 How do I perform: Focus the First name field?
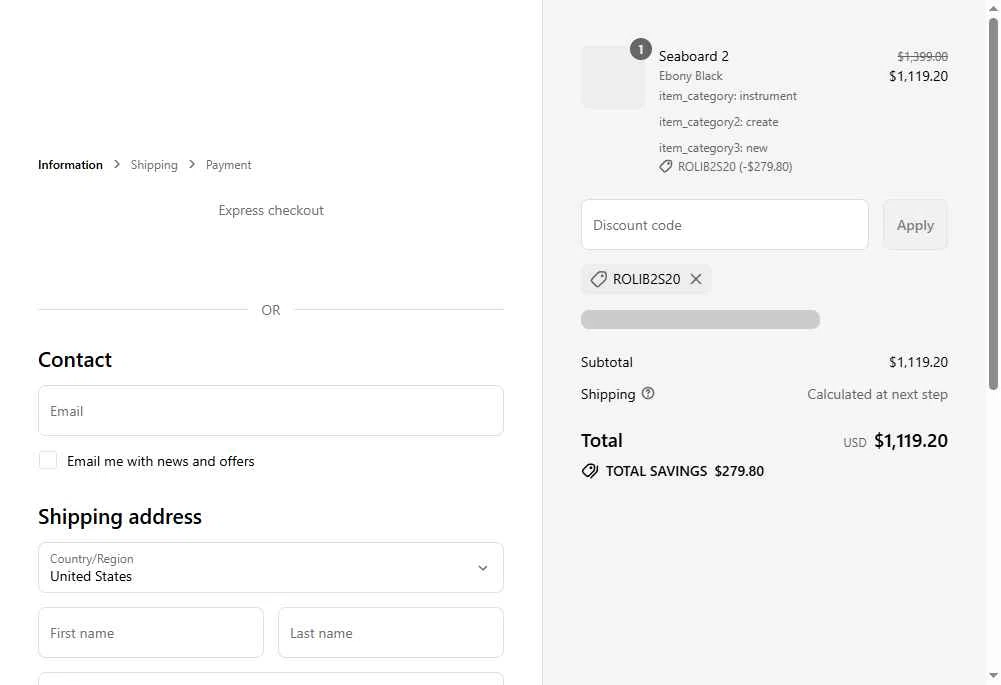(151, 633)
